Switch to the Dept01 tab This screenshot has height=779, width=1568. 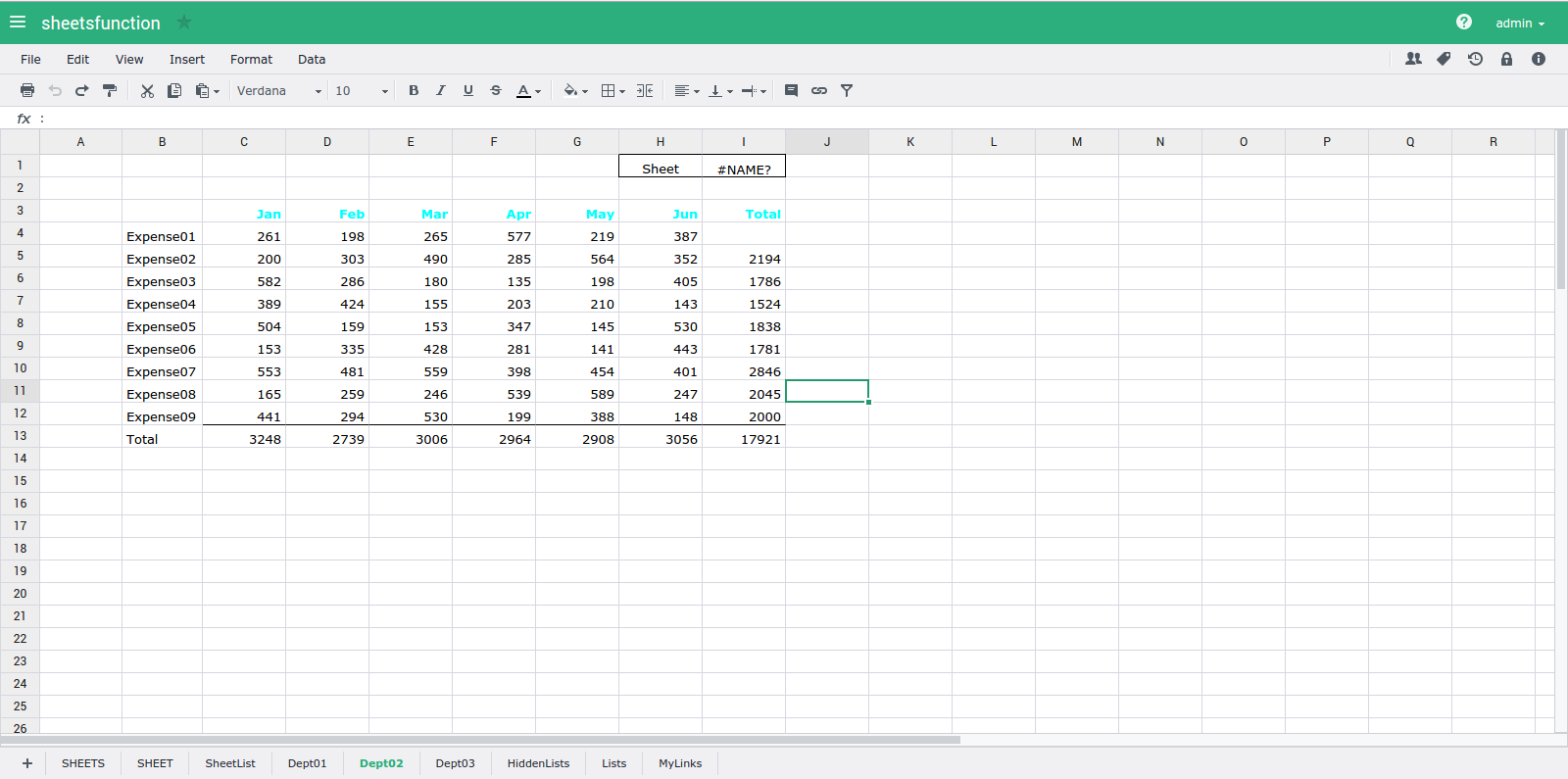click(307, 763)
